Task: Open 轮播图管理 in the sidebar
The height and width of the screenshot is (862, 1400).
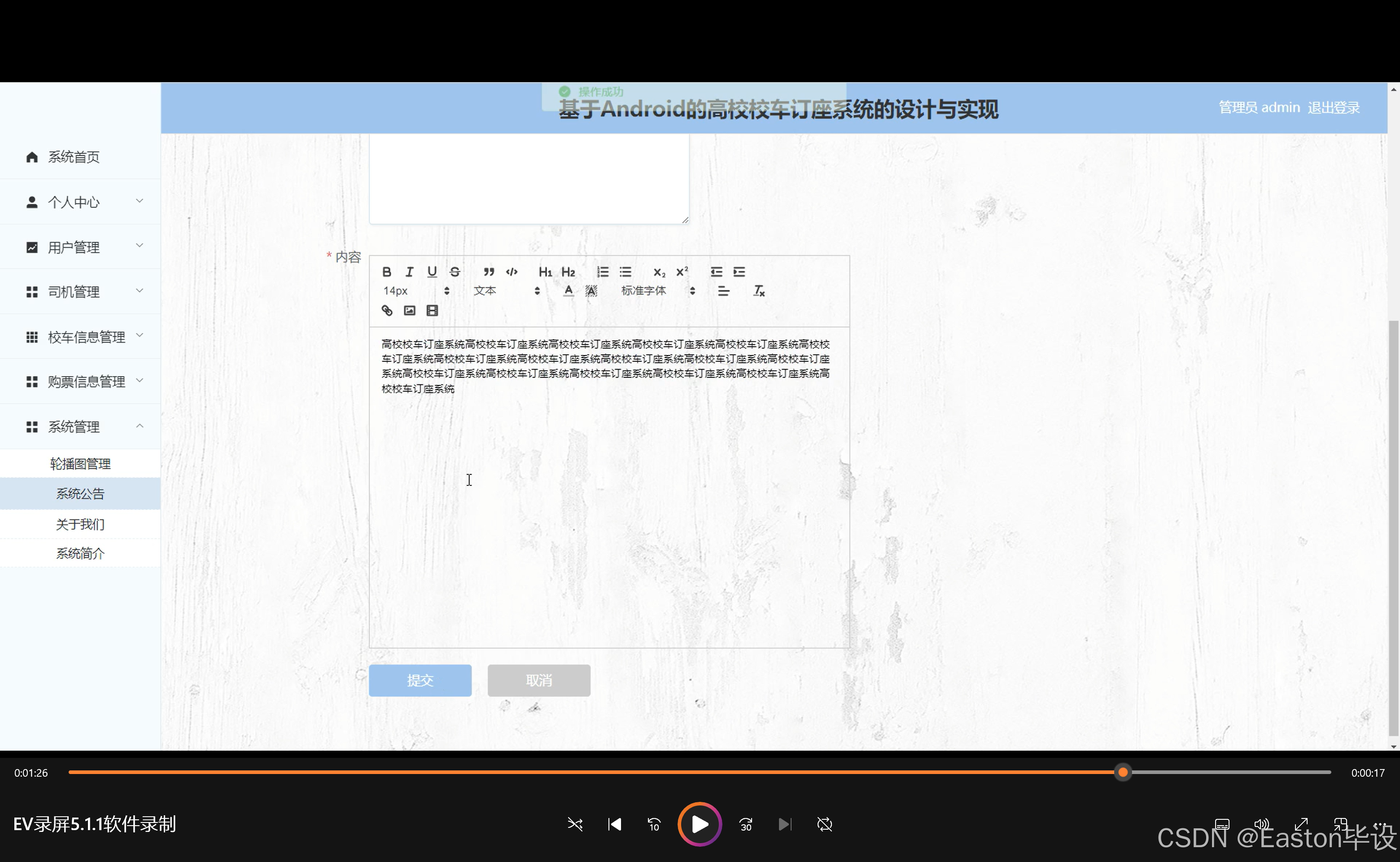Action: pos(80,463)
